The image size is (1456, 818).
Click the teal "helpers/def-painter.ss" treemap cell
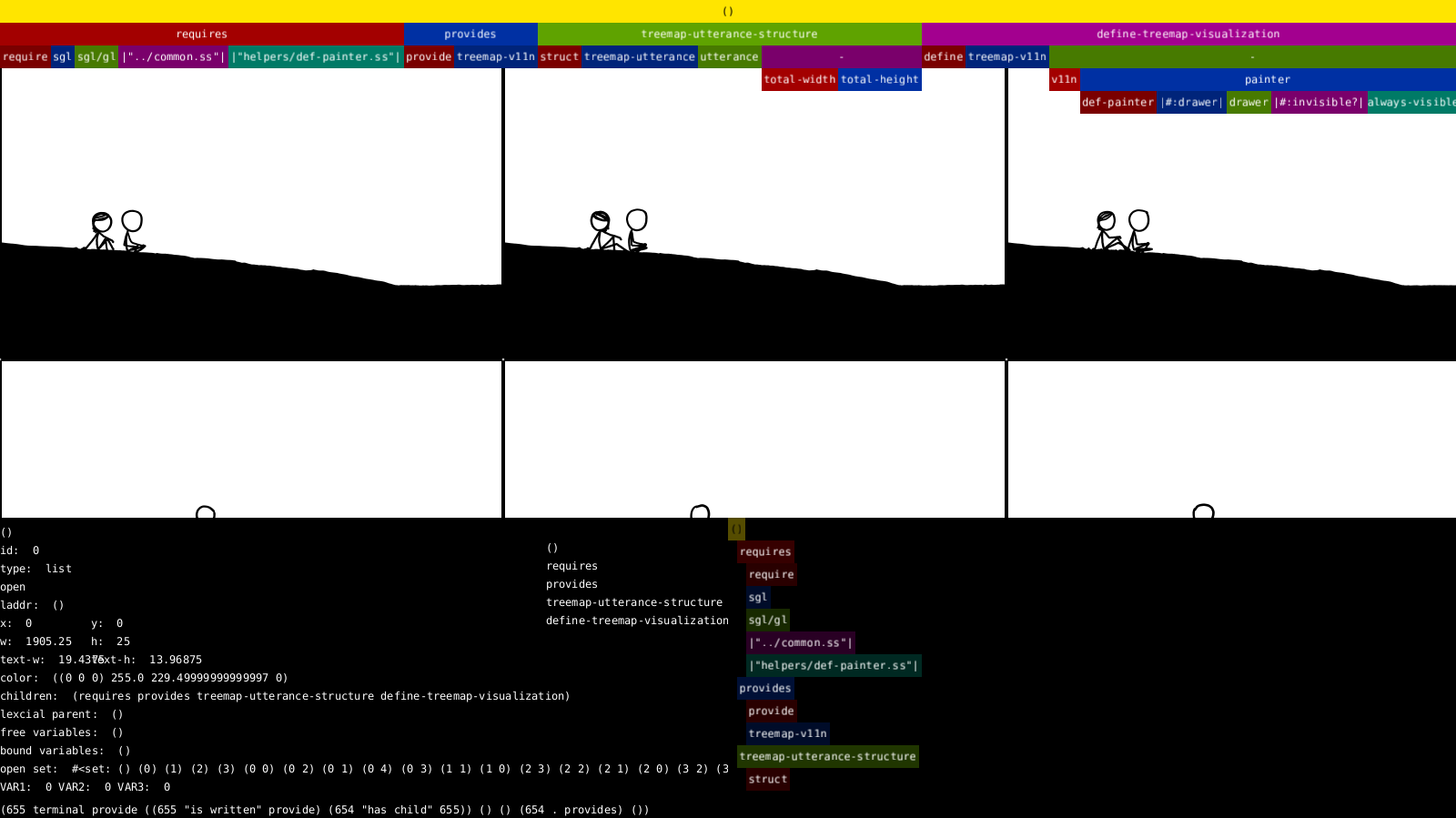pos(315,56)
